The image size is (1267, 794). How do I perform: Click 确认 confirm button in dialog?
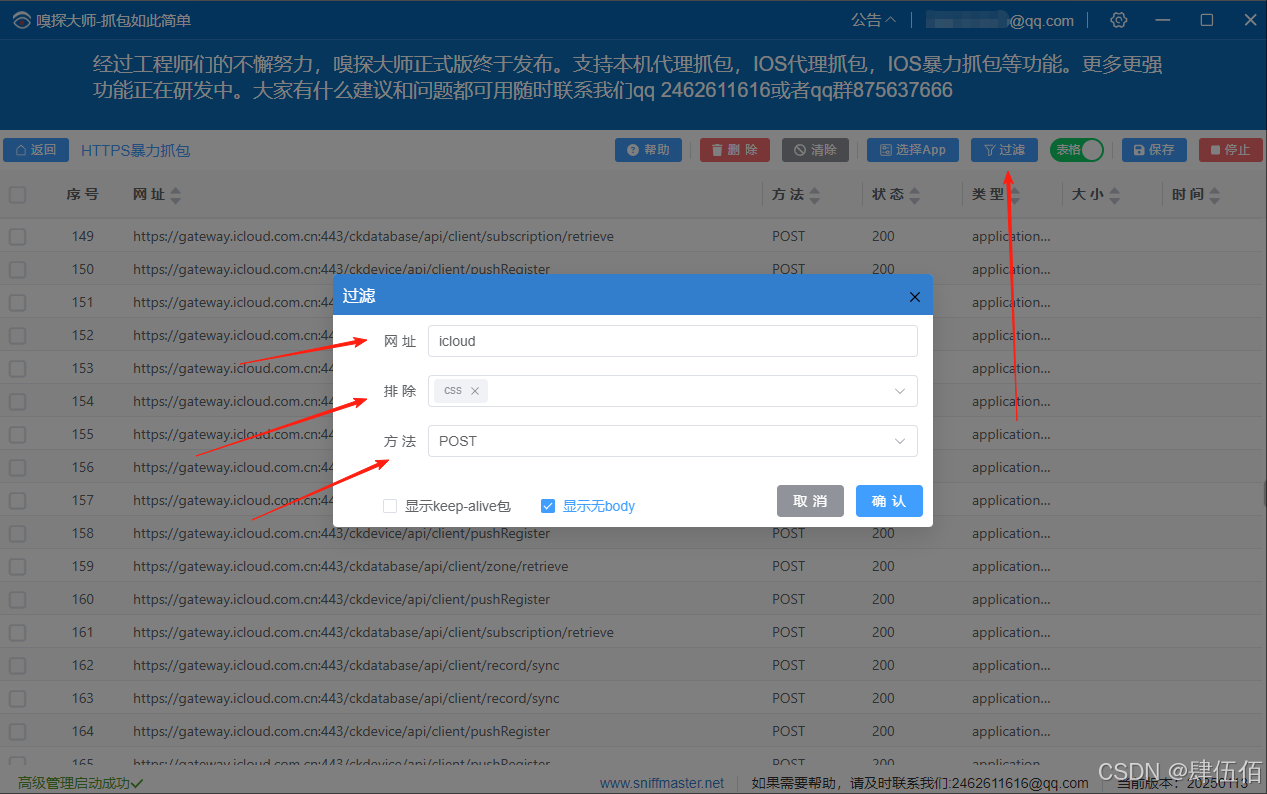889,501
